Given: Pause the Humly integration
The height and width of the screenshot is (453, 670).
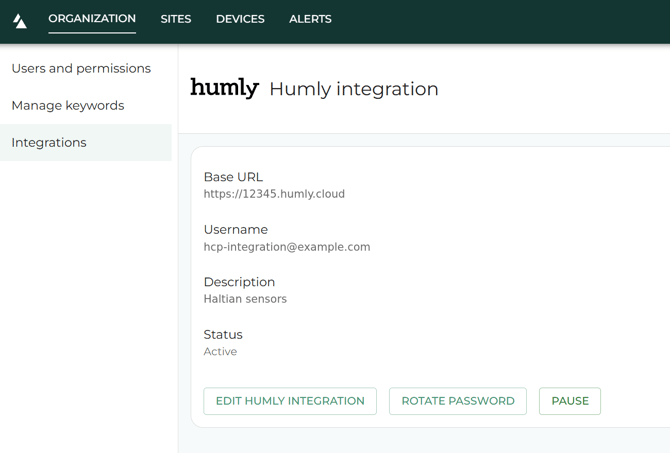Looking at the screenshot, I should tap(570, 401).
